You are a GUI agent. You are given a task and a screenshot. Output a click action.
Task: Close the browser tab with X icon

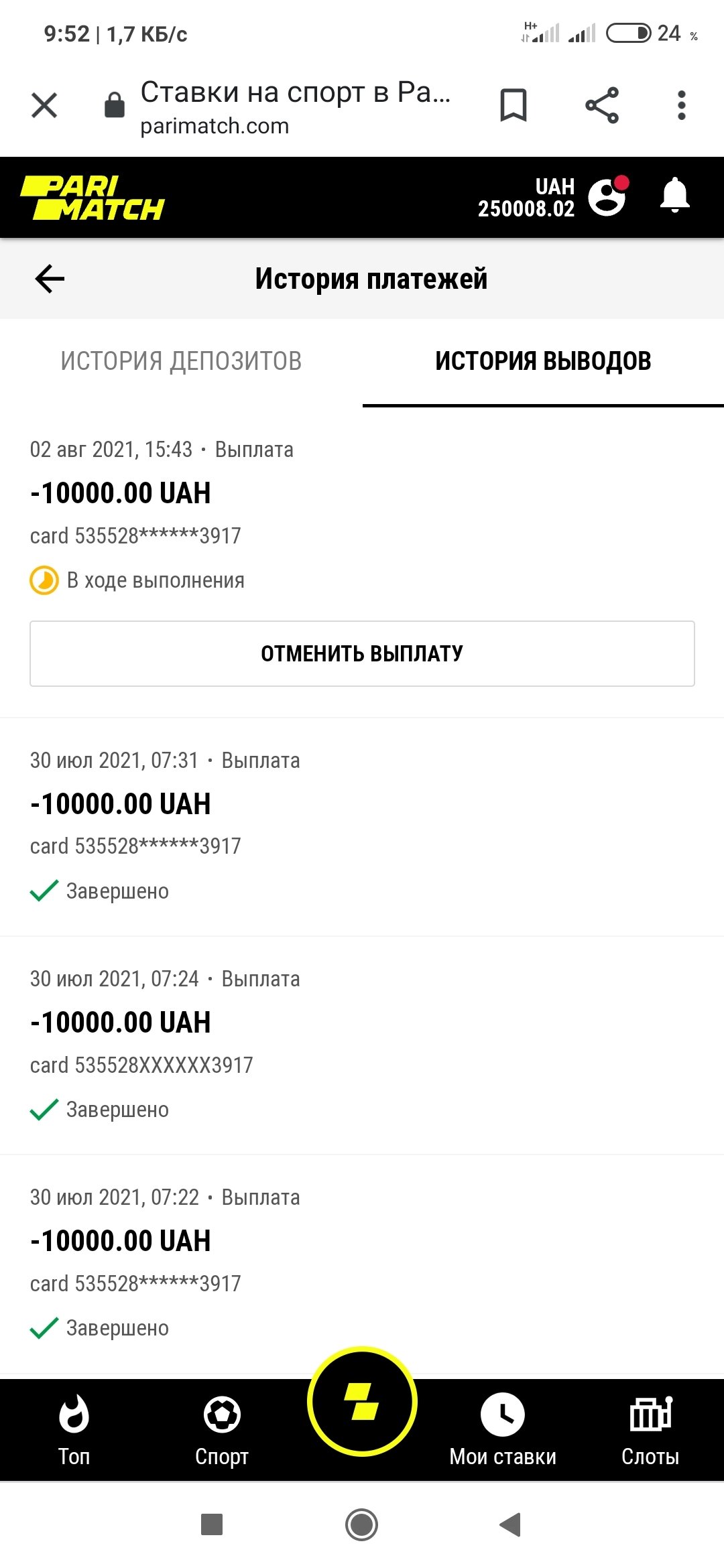click(44, 105)
